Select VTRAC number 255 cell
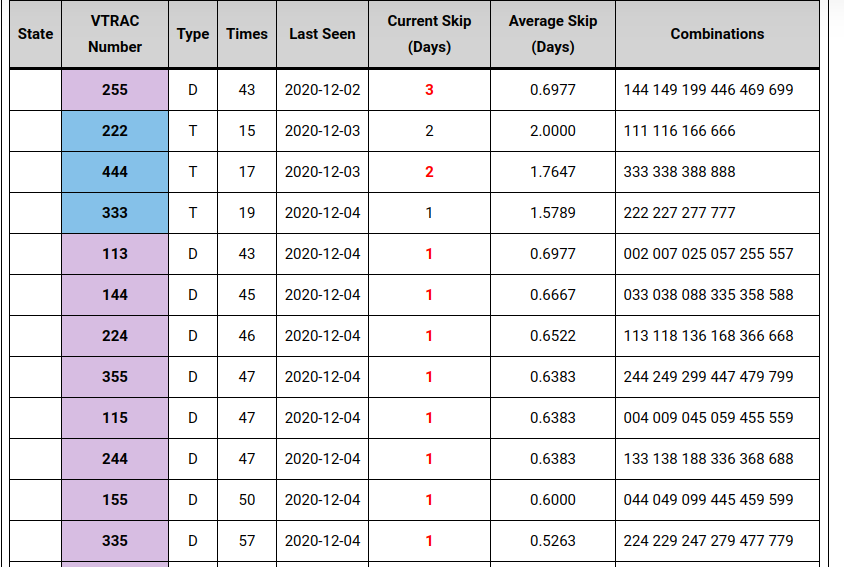844x567 pixels. 115,90
